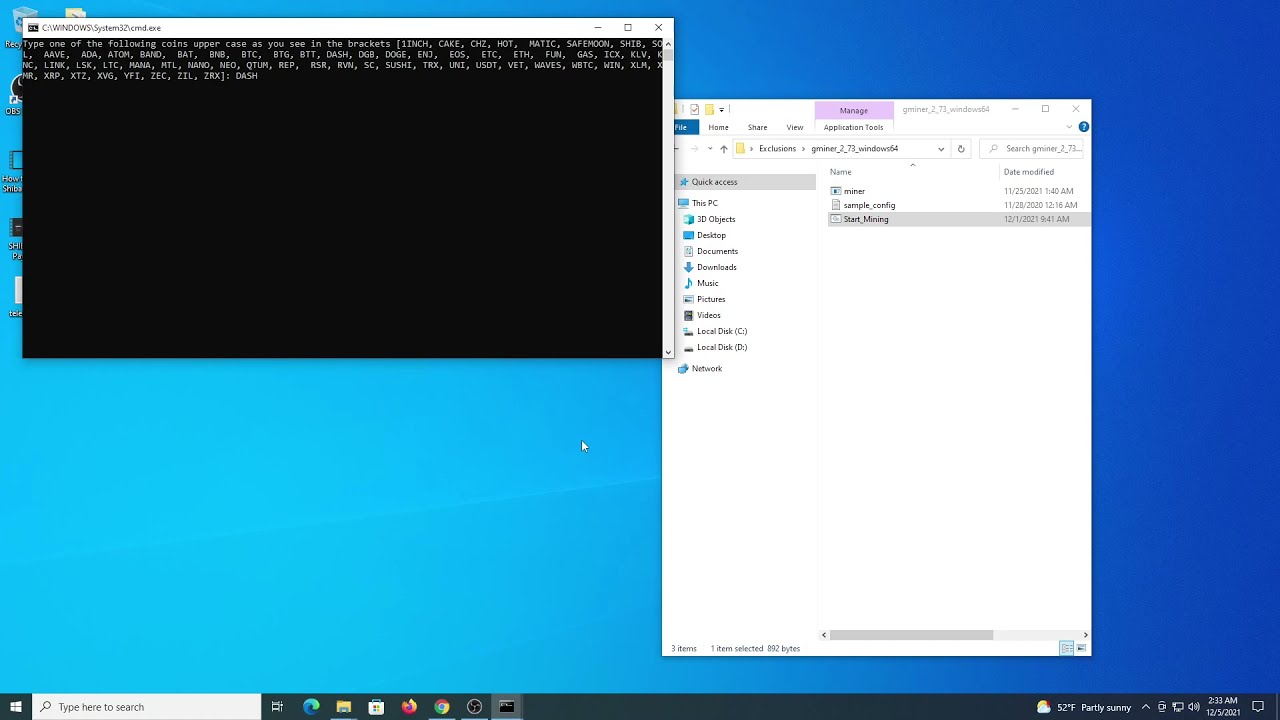Open recent locations dropdown arrow
Viewport: 1280px width, 720px height.
click(x=710, y=149)
